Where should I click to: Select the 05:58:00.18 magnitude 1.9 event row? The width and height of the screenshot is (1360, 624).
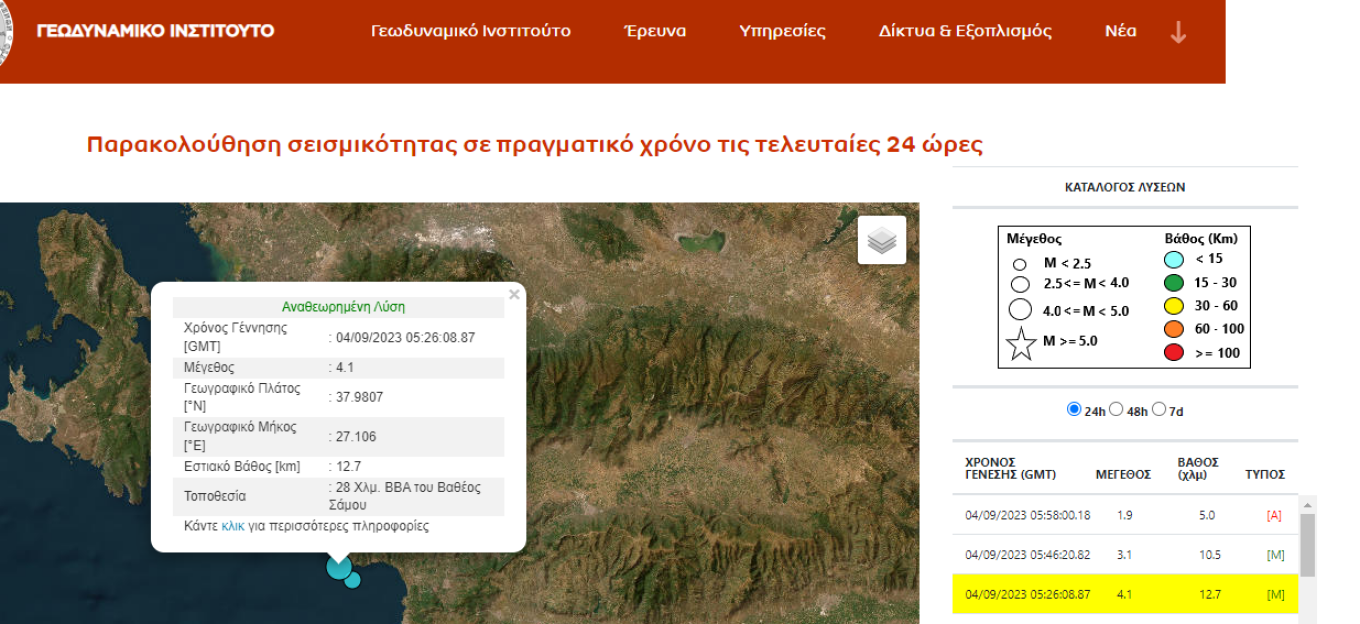point(1124,515)
